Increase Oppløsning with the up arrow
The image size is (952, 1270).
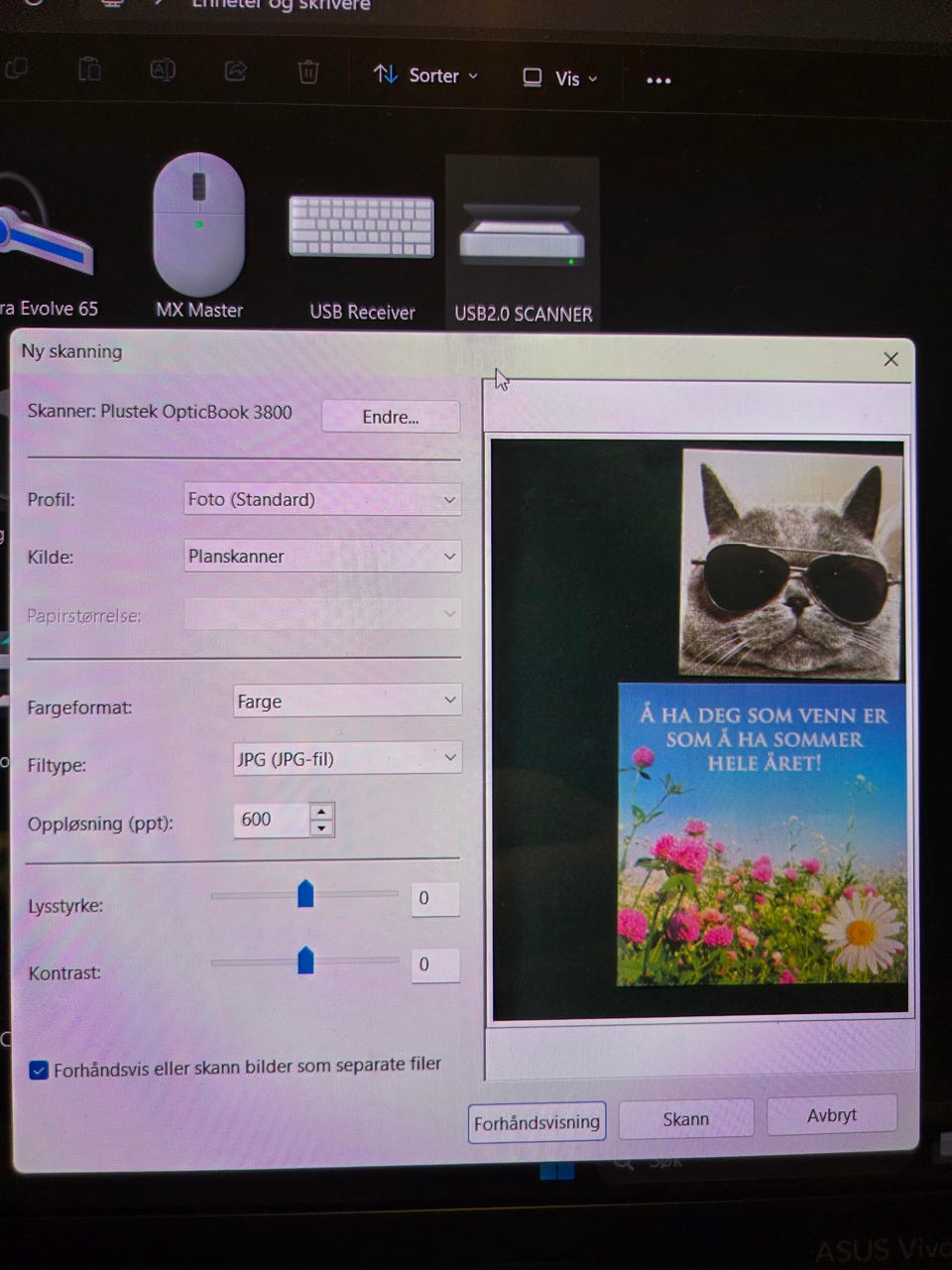tap(321, 812)
